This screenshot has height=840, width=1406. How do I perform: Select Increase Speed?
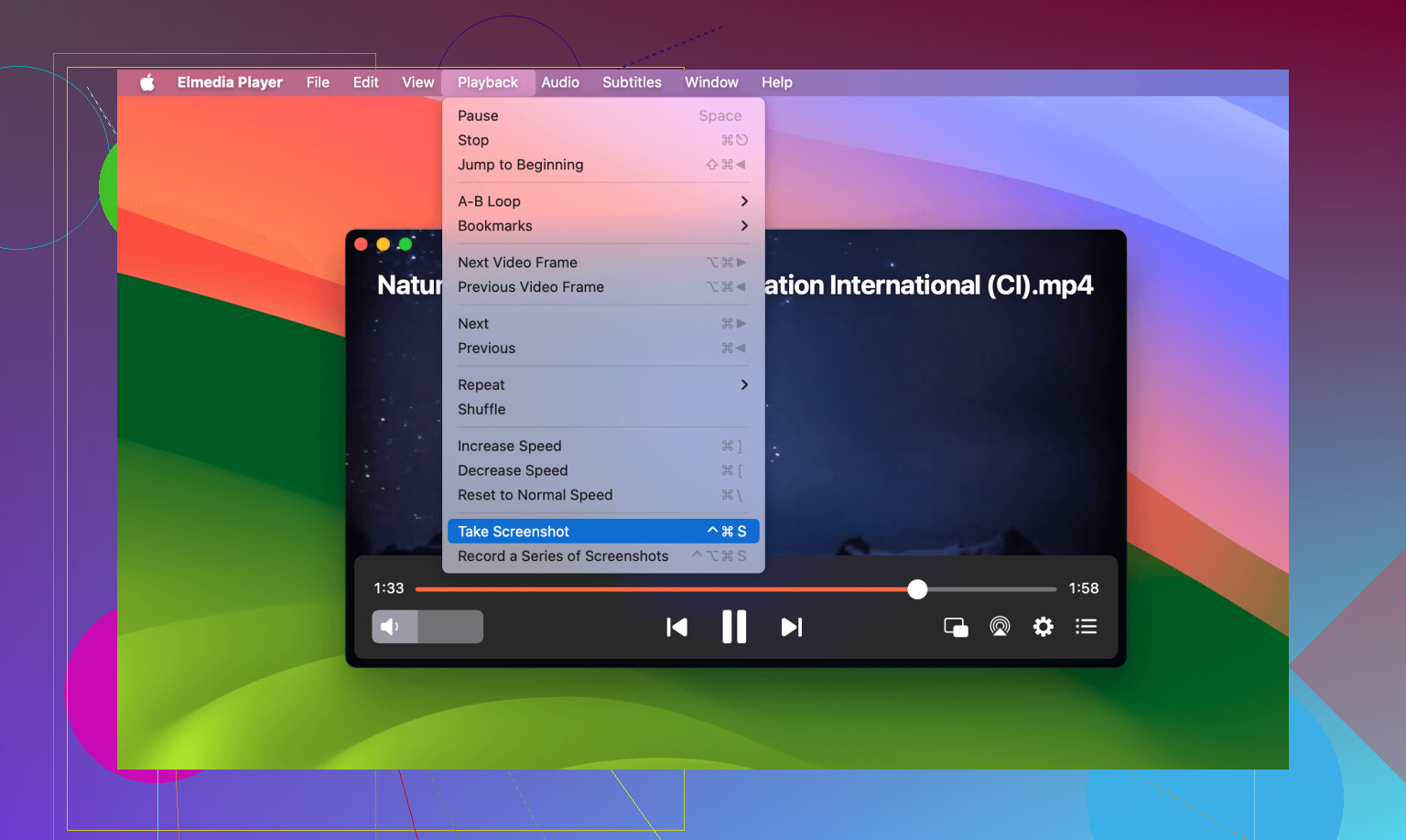tap(603, 447)
